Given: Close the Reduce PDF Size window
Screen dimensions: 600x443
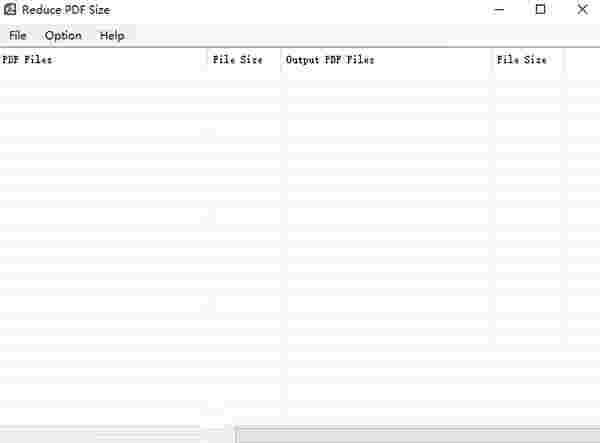Looking at the screenshot, I should pos(582,10).
